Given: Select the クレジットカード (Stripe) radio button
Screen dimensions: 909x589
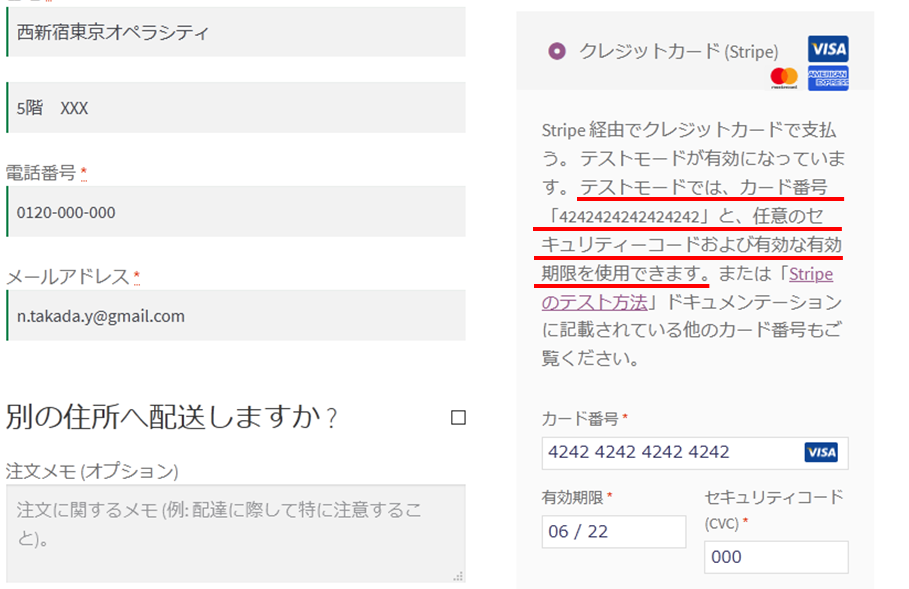Looking at the screenshot, I should (557, 51).
